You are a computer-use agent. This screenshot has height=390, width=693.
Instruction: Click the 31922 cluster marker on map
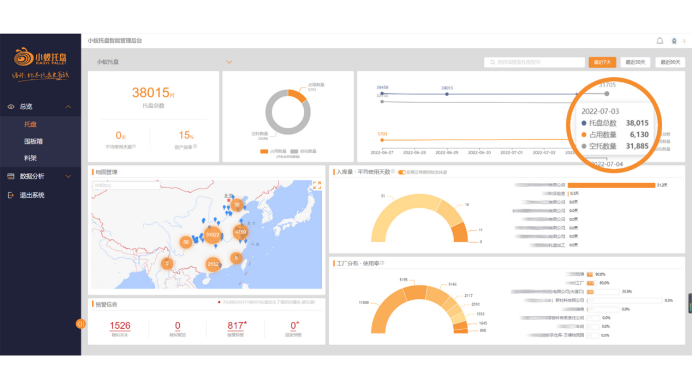(213, 235)
